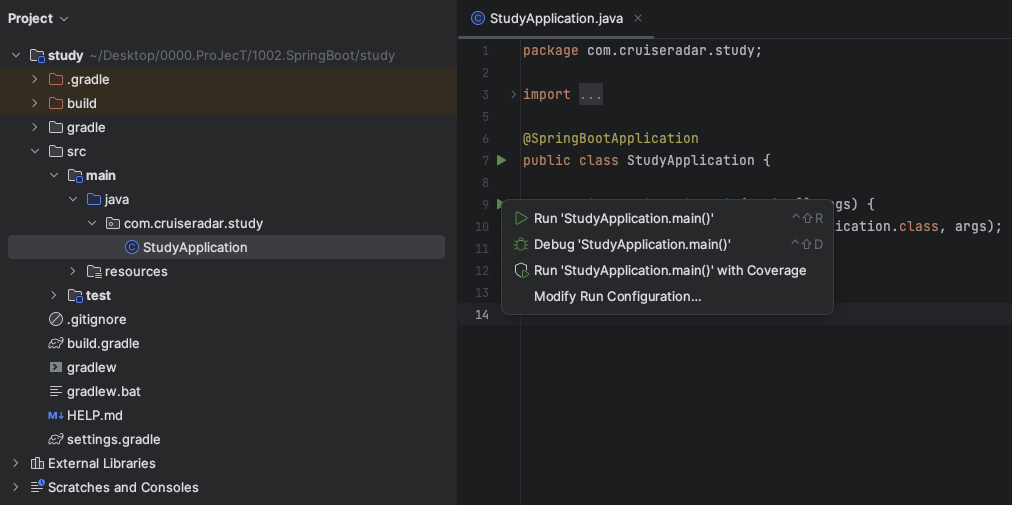Collapse the src folder
Screen dimensions: 1012x505
(34, 151)
